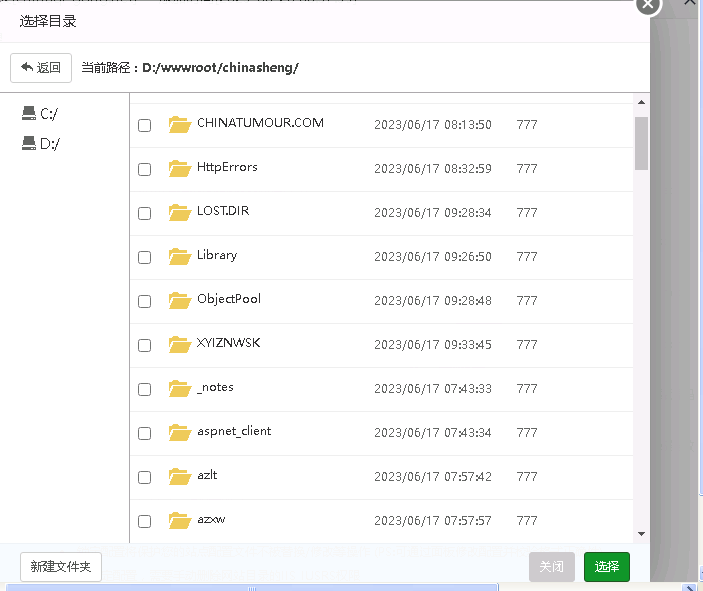Click folder icon of HttpErrors
The width and height of the screenshot is (703, 591).
click(180, 169)
